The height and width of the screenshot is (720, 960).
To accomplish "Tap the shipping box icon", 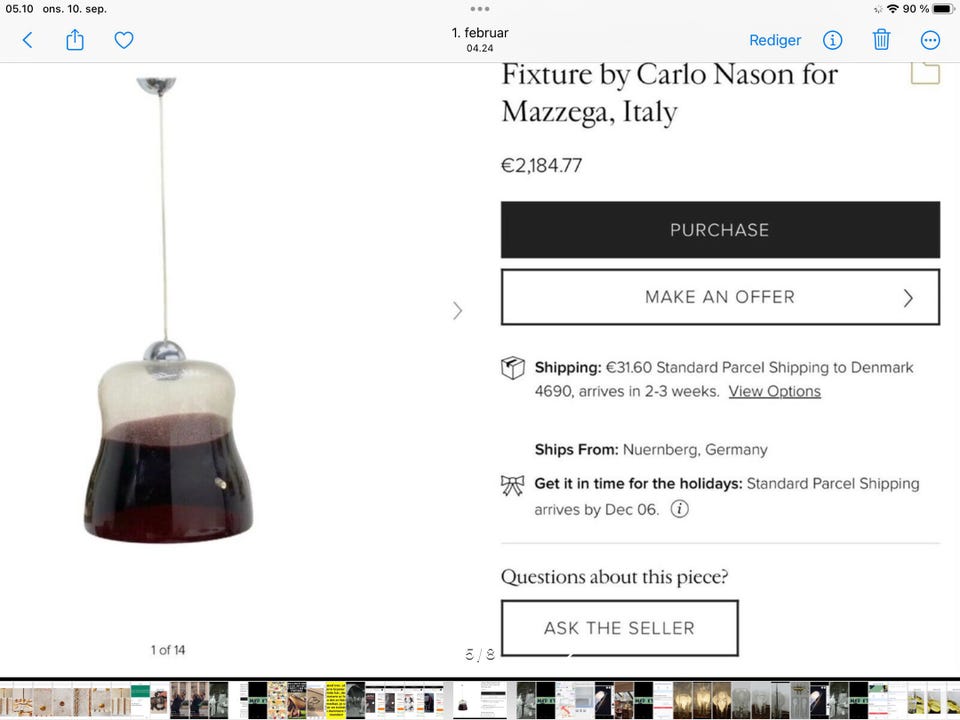I will coord(512,368).
